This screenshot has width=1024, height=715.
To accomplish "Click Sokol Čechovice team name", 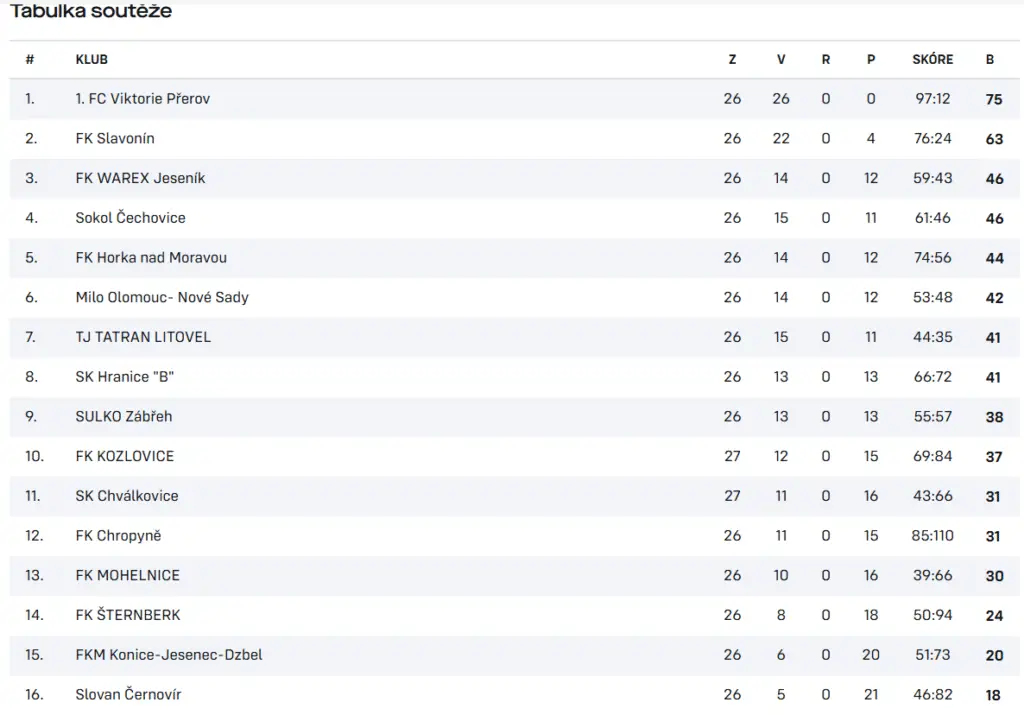I will 130,217.
